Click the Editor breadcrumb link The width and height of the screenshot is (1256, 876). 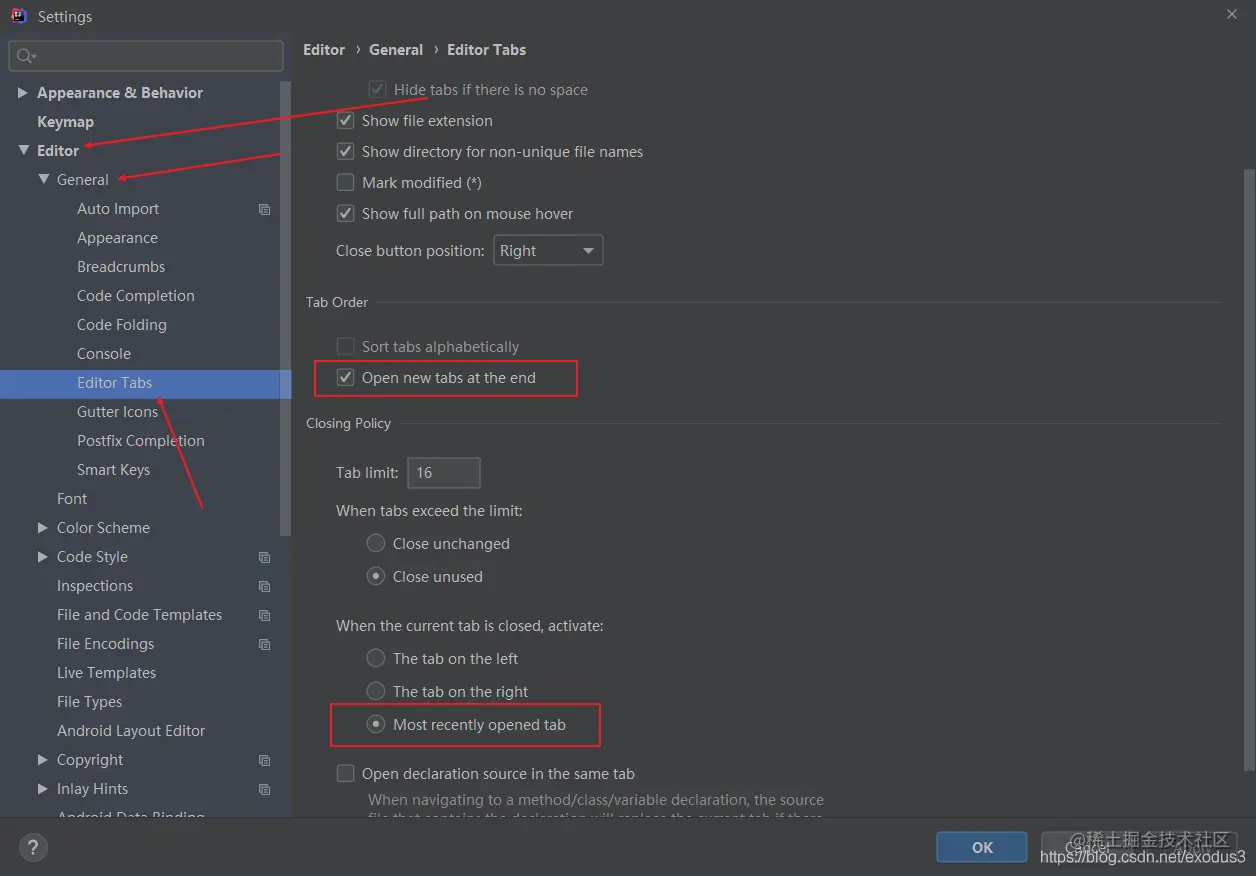324,50
